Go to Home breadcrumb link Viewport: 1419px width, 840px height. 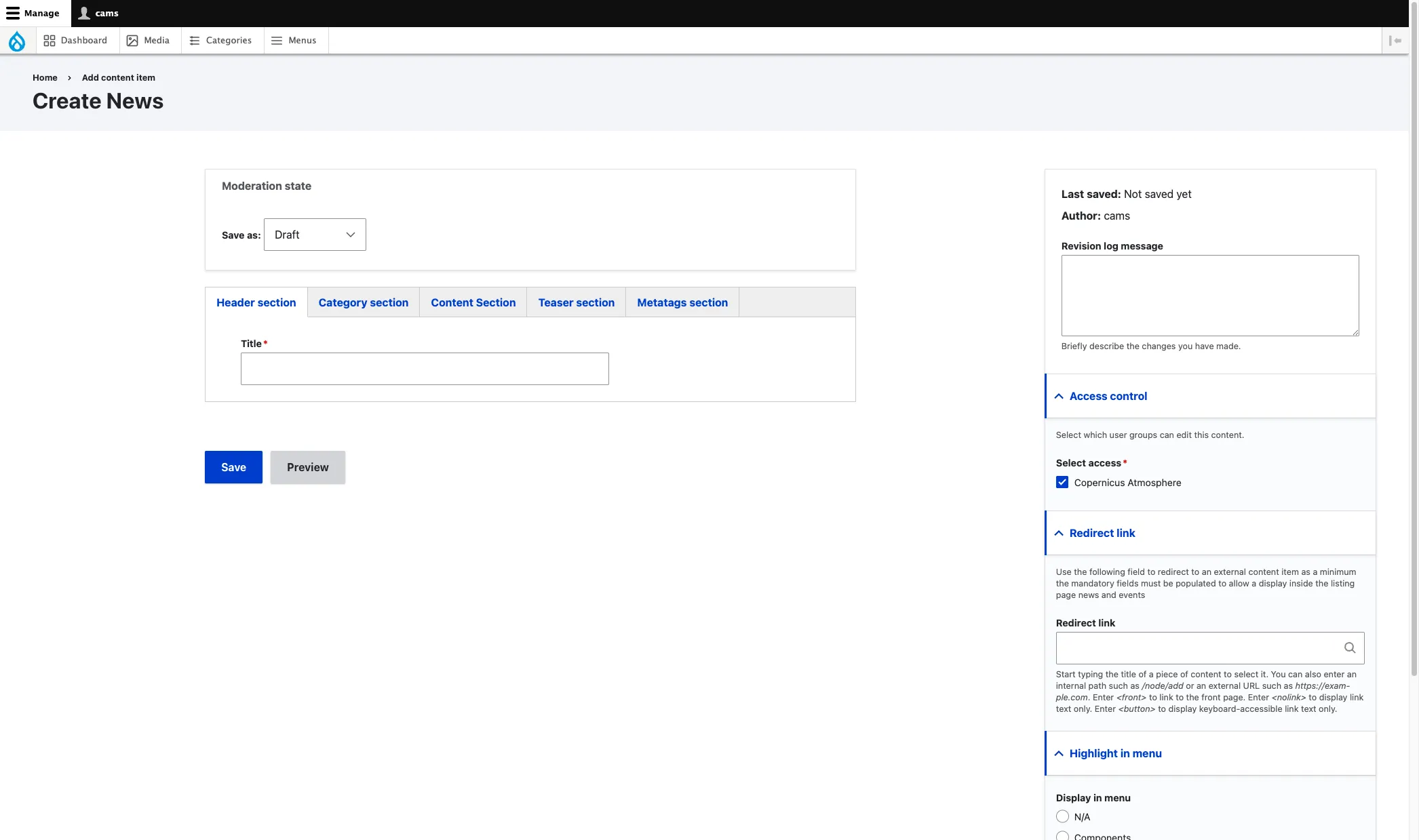click(45, 77)
